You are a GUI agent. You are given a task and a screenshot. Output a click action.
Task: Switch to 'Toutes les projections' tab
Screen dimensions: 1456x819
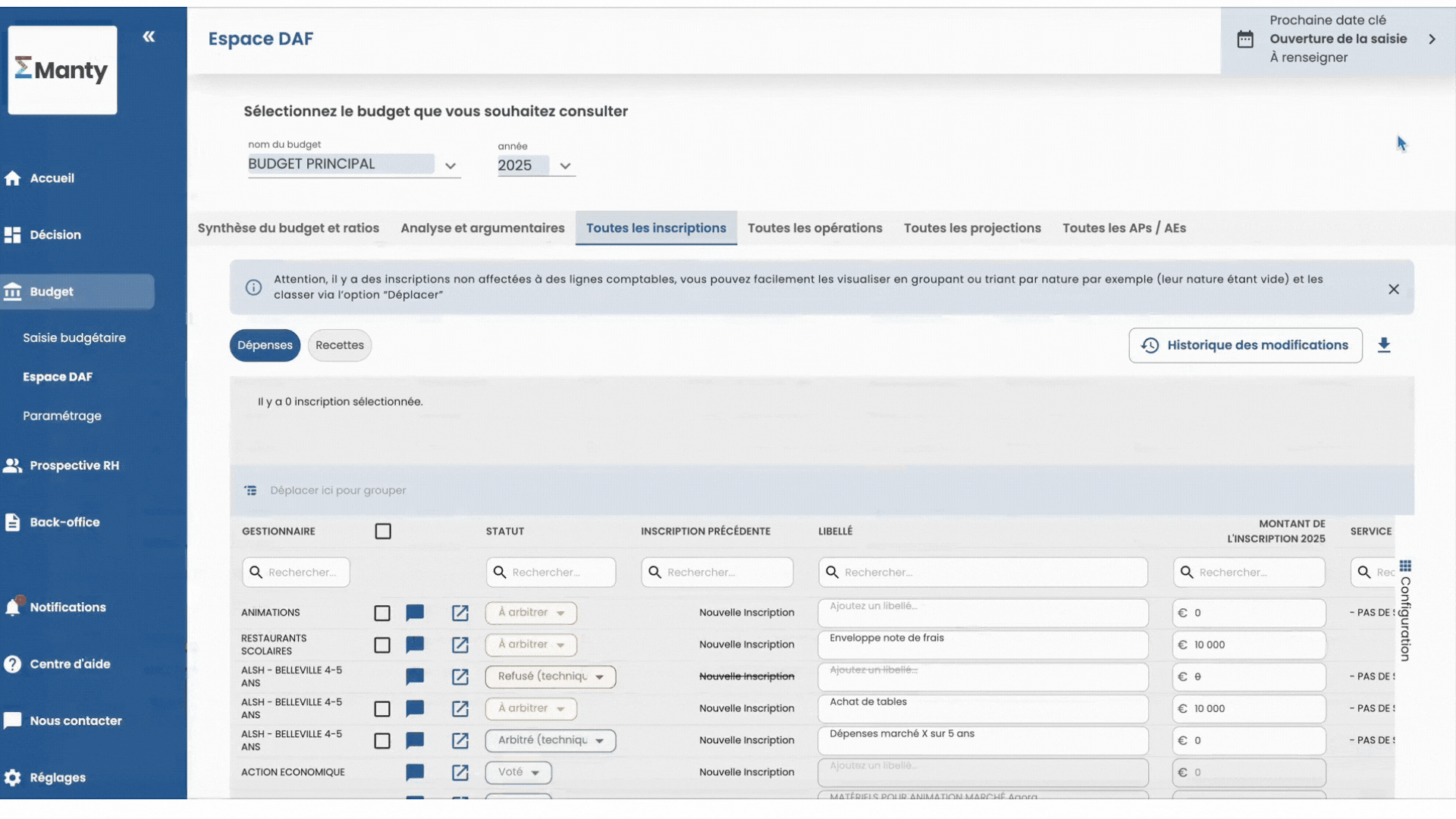972,228
